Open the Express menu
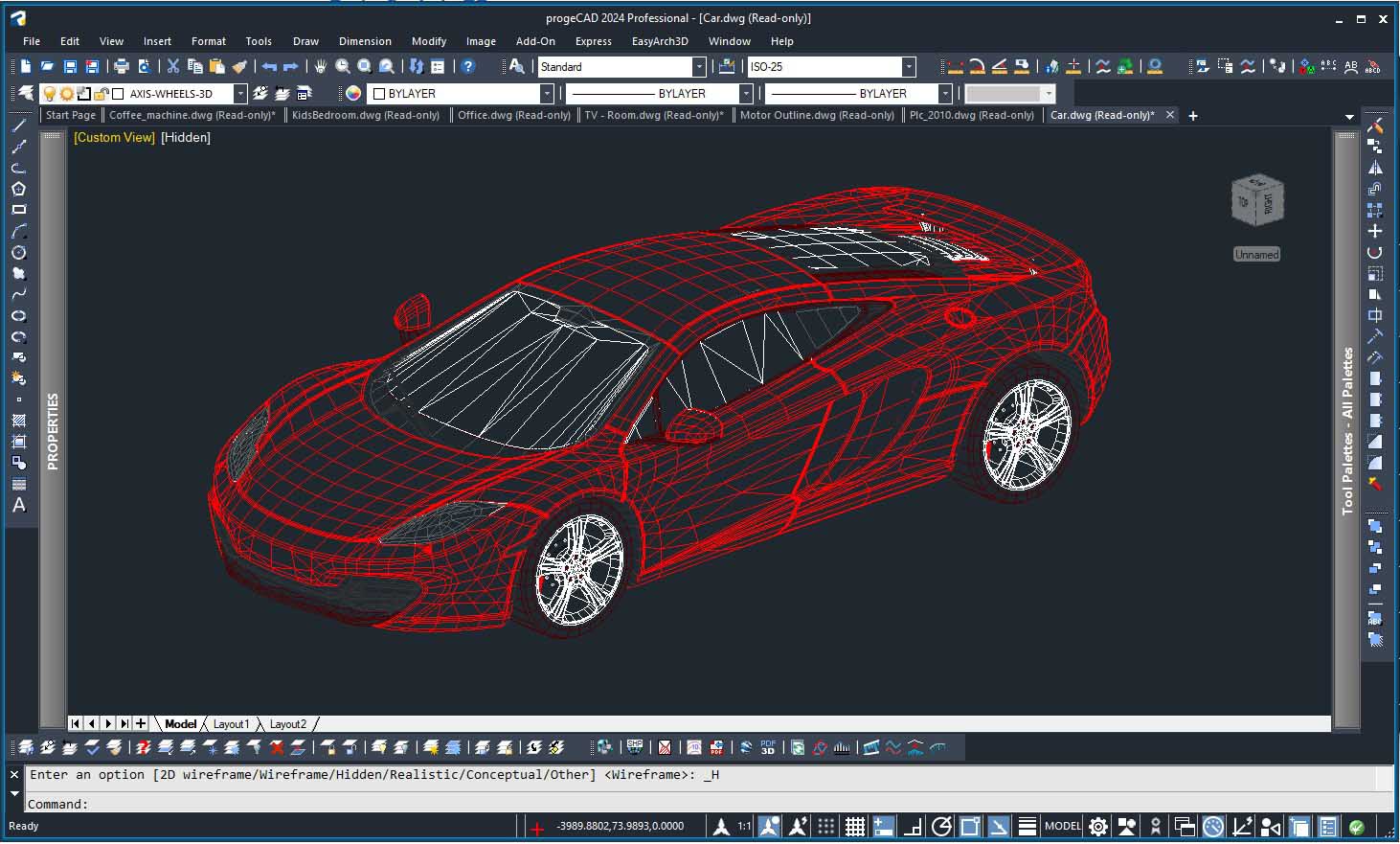The width and height of the screenshot is (1400, 844). 593,41
